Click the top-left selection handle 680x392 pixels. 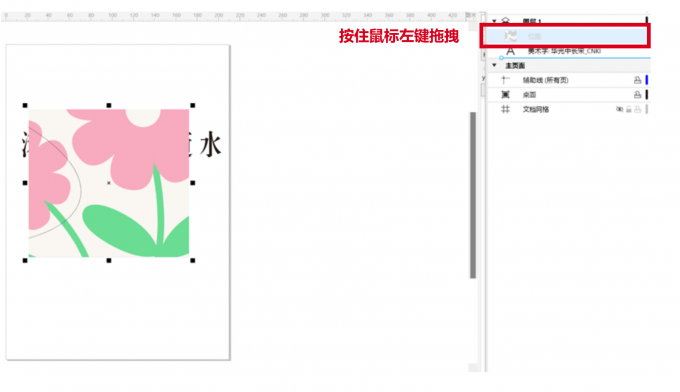click(x=25, y=105)
